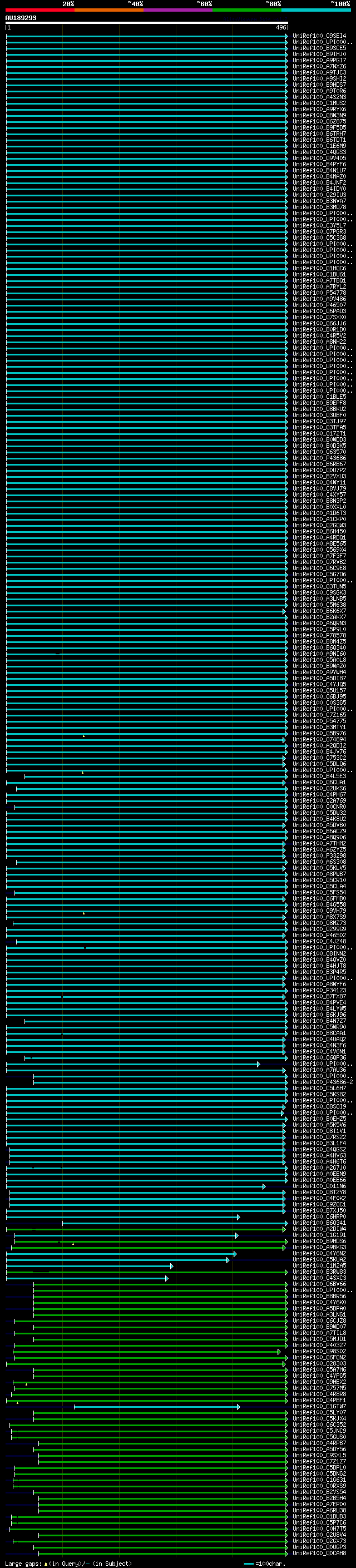
Task: Select the UniRef100_A3LNG1 label
Action: pos(319,1315)
